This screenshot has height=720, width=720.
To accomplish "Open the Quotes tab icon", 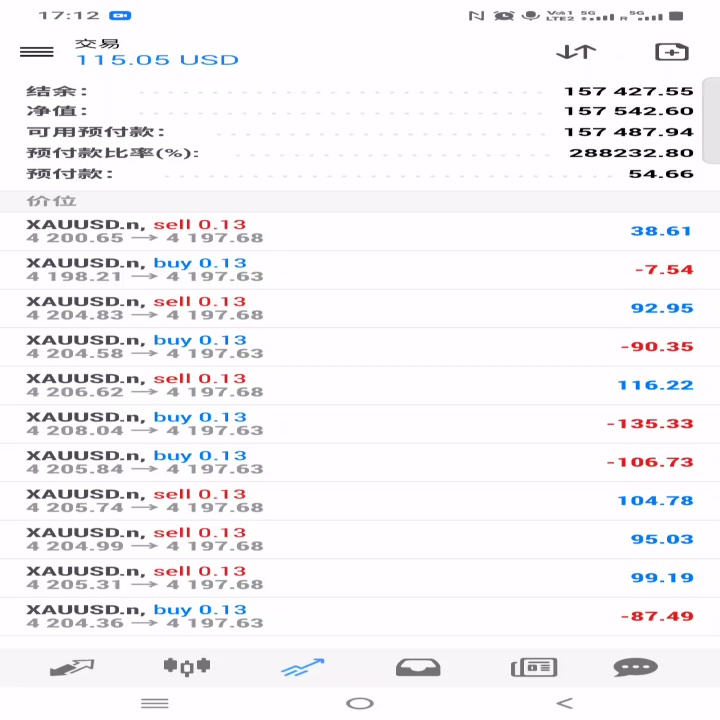I will pyautogui.click(x=72, y=667).
